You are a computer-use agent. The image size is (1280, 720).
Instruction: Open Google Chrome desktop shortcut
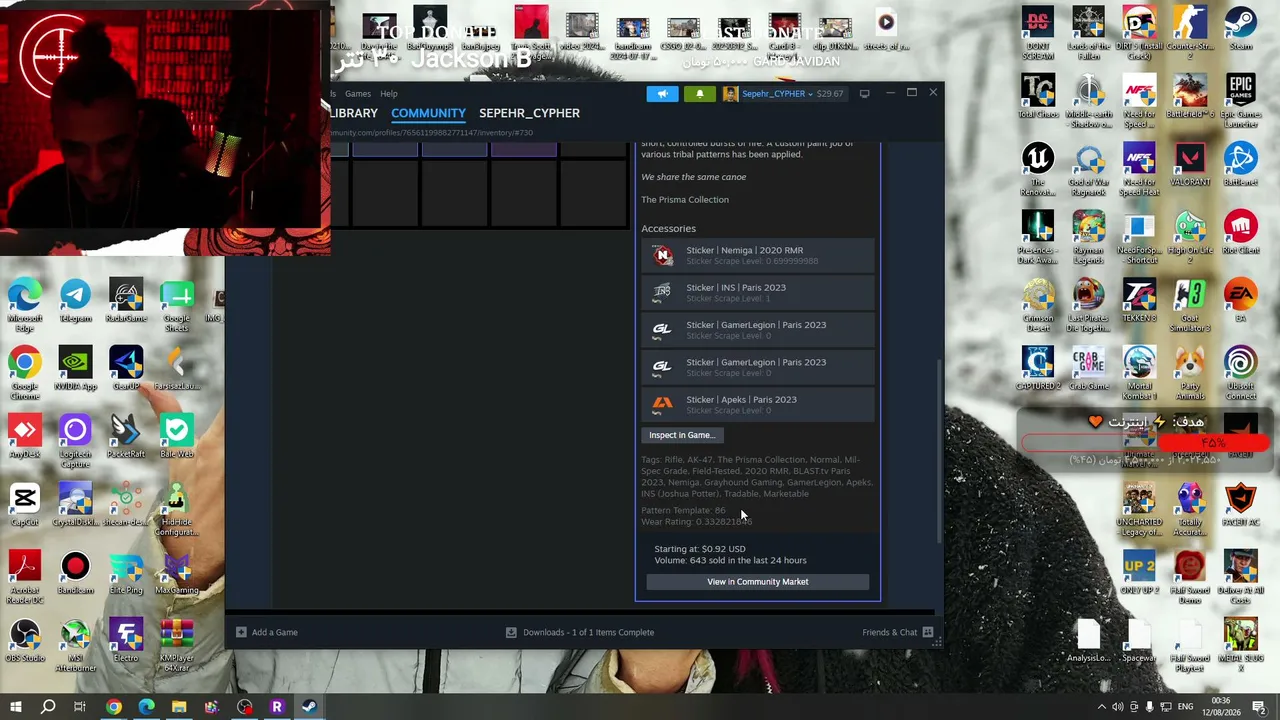click(x=25, y=374)
